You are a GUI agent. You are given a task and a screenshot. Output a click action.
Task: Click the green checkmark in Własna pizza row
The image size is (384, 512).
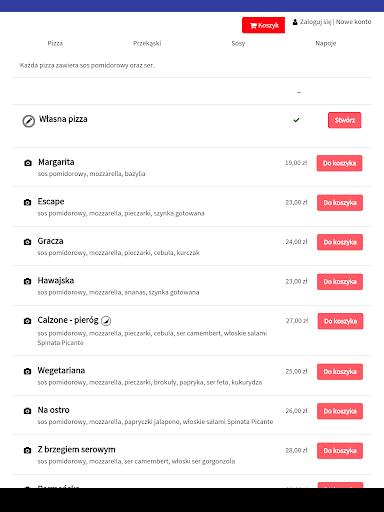[x=296, y=120]
